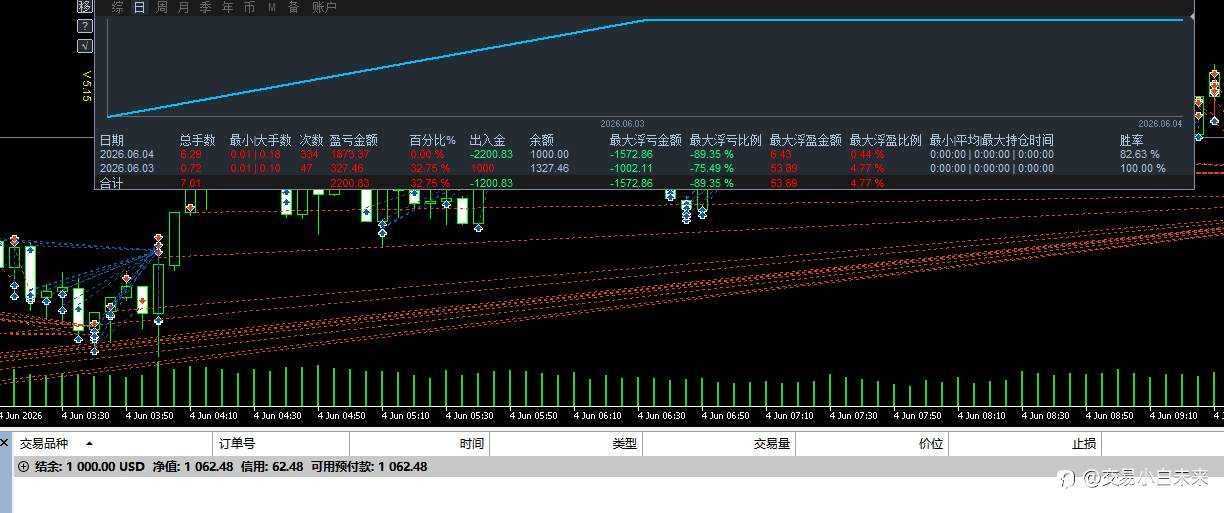Click the 最小|平均|最大持仓时间 header
Screen dimensions: 1224x513
click(x=991, y=141)
